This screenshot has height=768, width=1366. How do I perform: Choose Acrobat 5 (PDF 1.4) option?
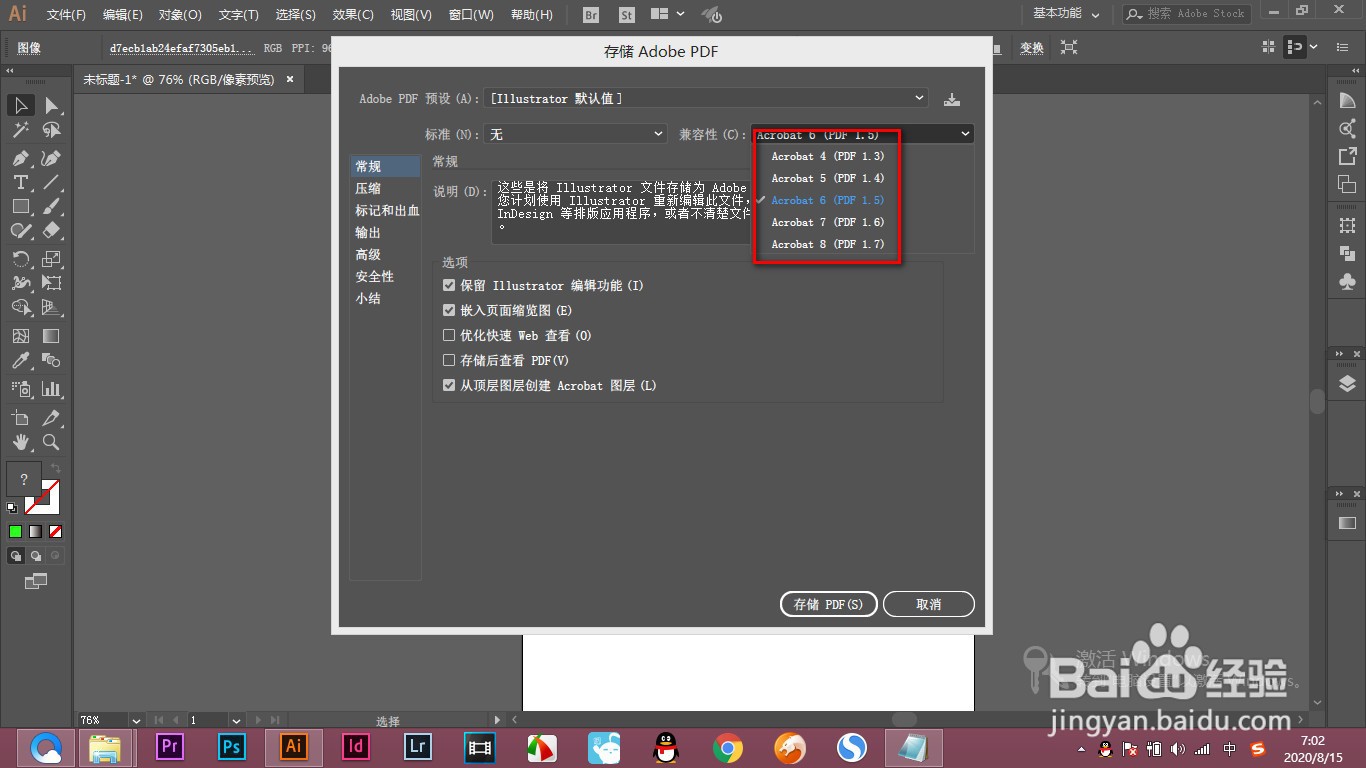[828, 178]
